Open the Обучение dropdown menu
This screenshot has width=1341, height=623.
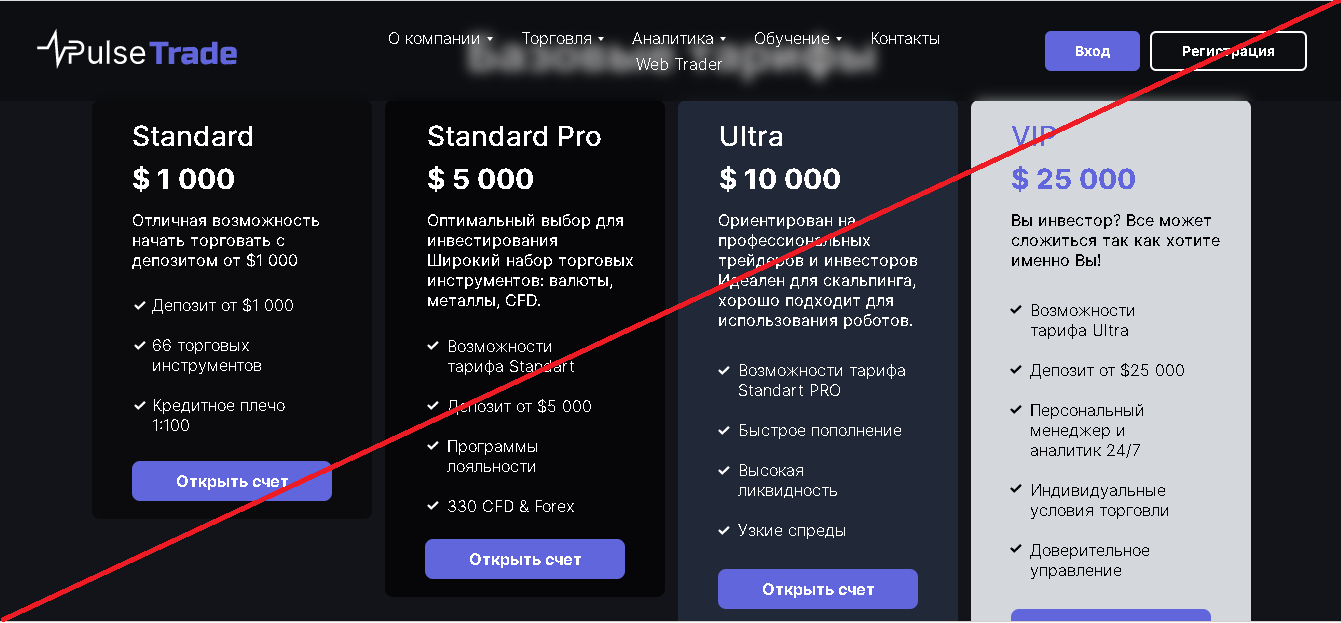[x=798, y=39]
